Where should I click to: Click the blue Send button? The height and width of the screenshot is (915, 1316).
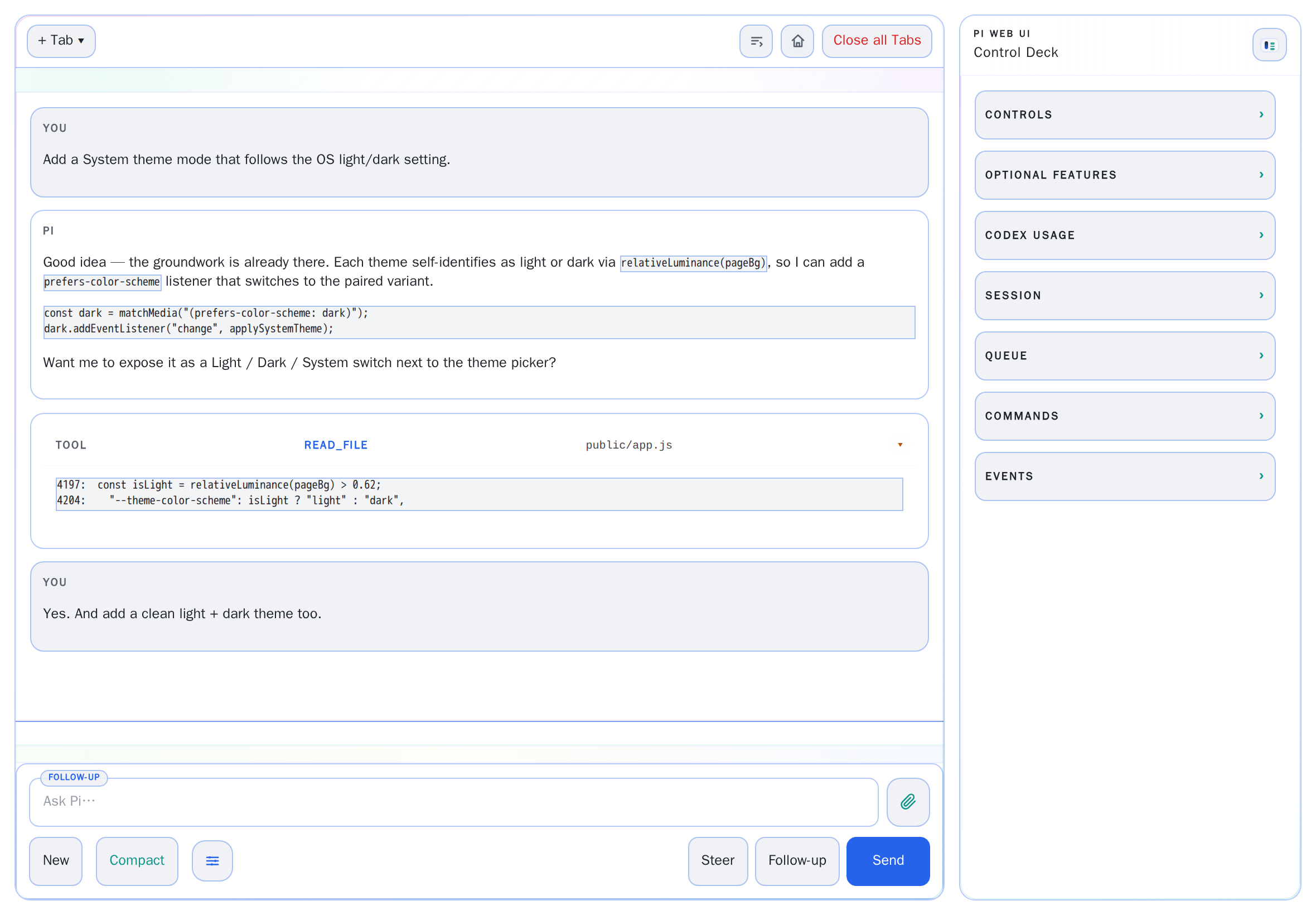[x=887, y=860]
